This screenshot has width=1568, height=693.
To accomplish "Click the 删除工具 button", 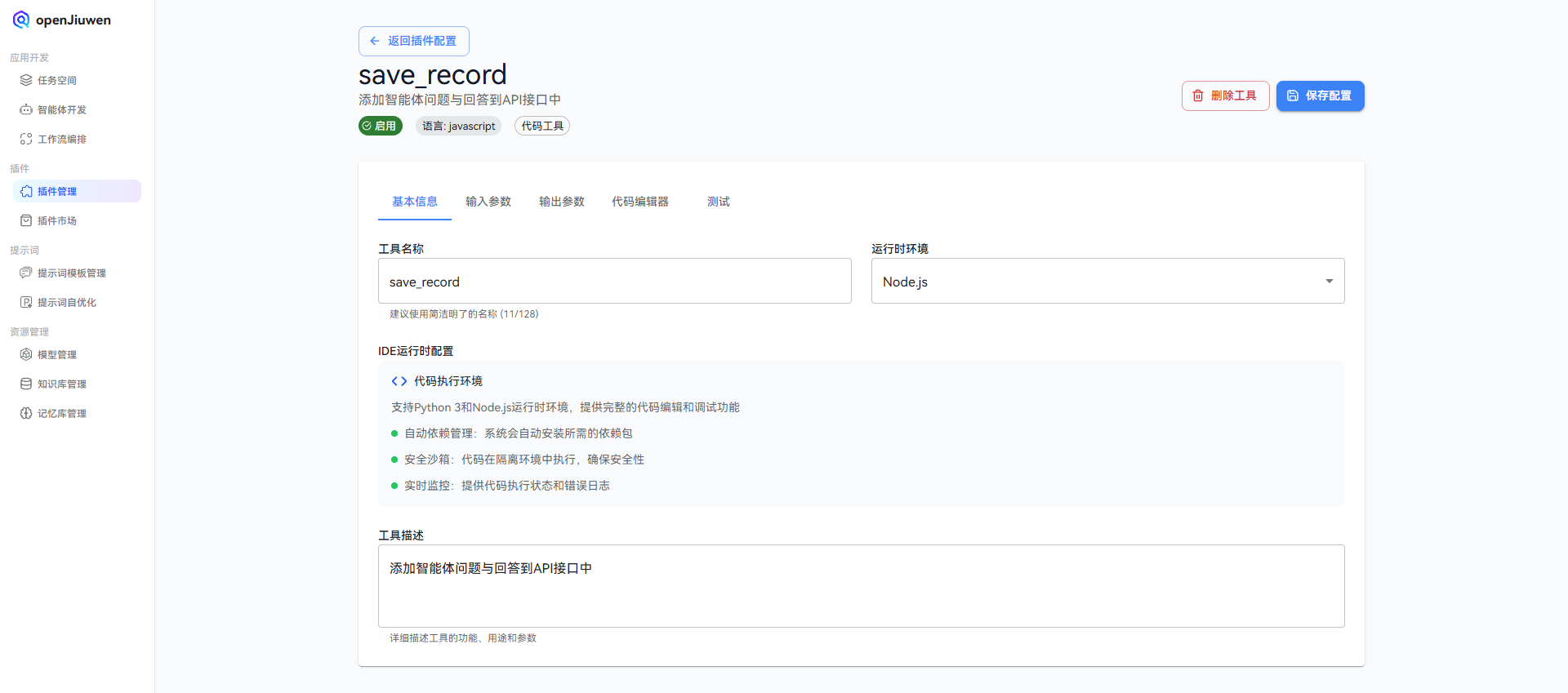I will tap(1225, 96).
